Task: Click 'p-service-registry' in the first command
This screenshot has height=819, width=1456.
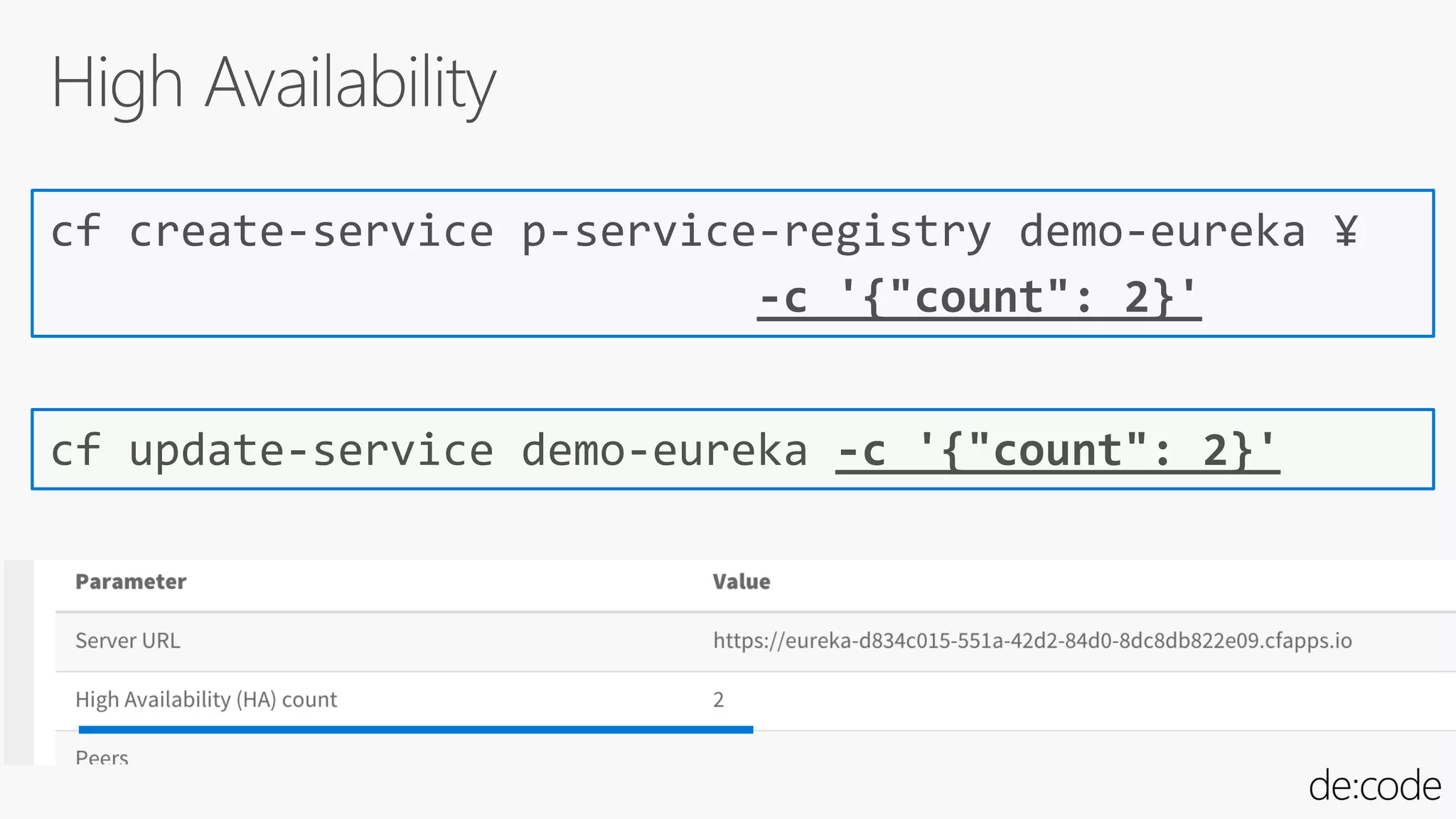Action: click(756, 232)
